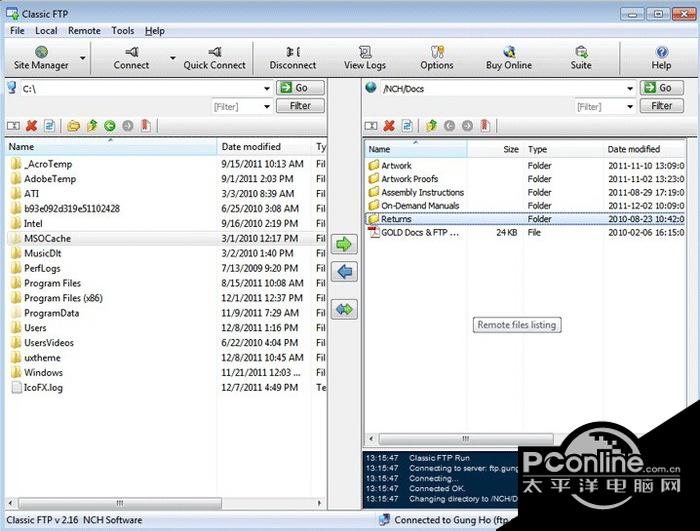This screenshot has width=700, height=531.
Task: Open the Options tool
Action: [x=437, y=58]
